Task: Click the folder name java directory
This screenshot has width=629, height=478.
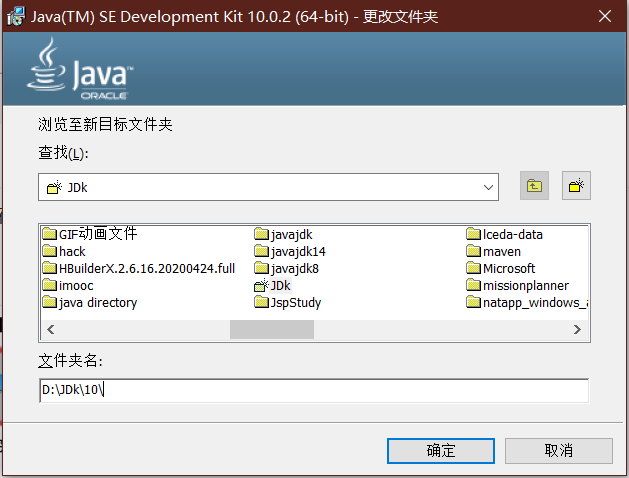Action: [98, 303]
